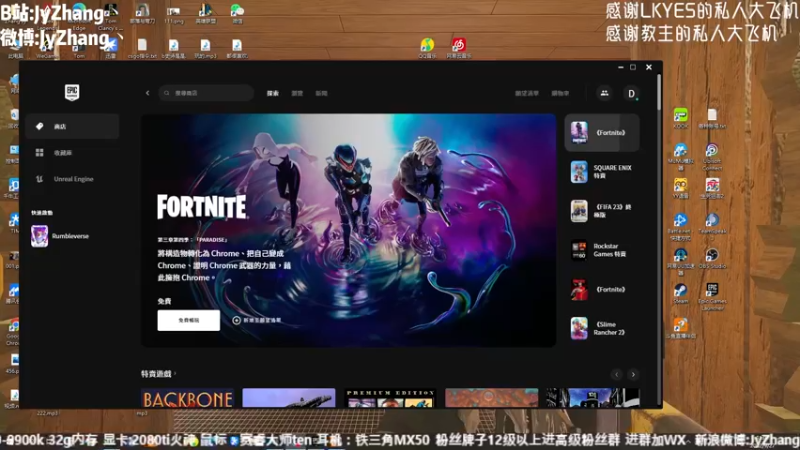This screenshot has width=800, height=450.
Task: Select SQUARE ENIX 特賣 in the carousel list
Action: (x=602, y=172)
